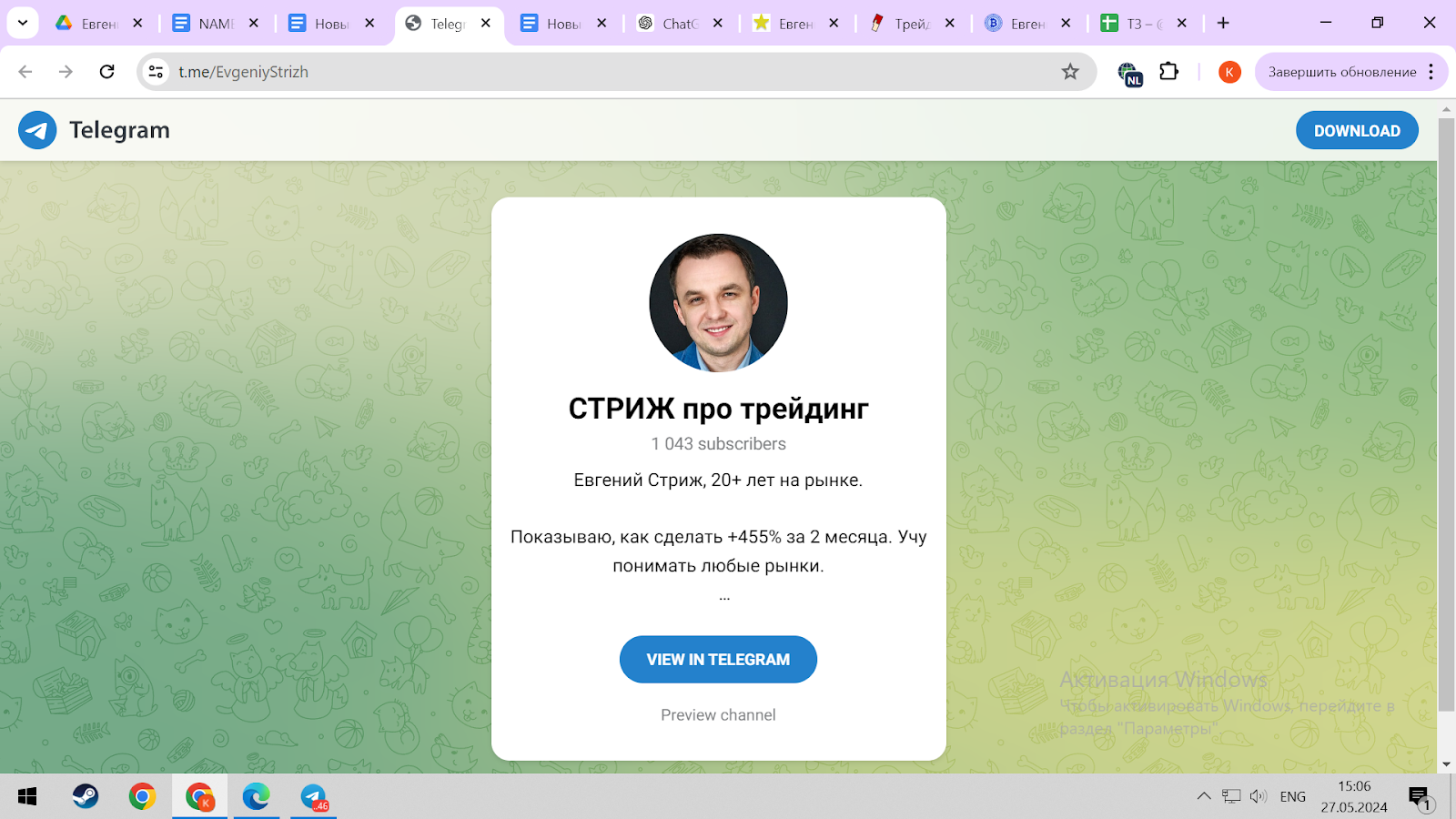Open the Preview channel link
Image resolution: width=1456 pixels, height=819 pixels.
tap(718, 715)
